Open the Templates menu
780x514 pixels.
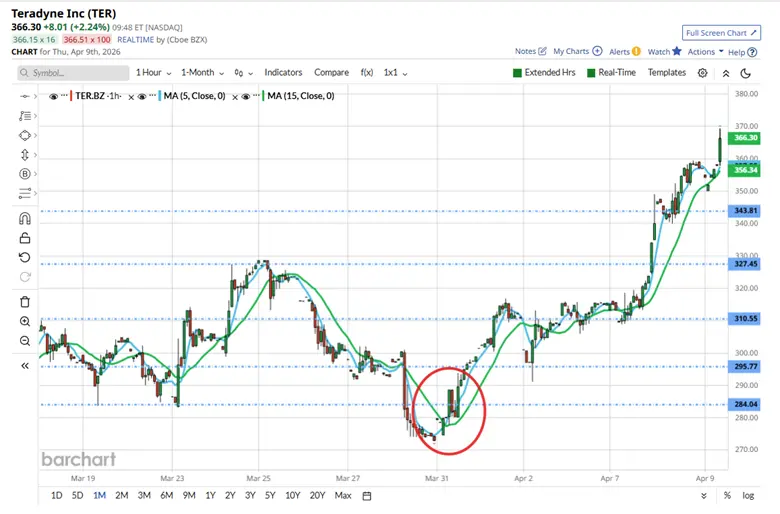667,73
